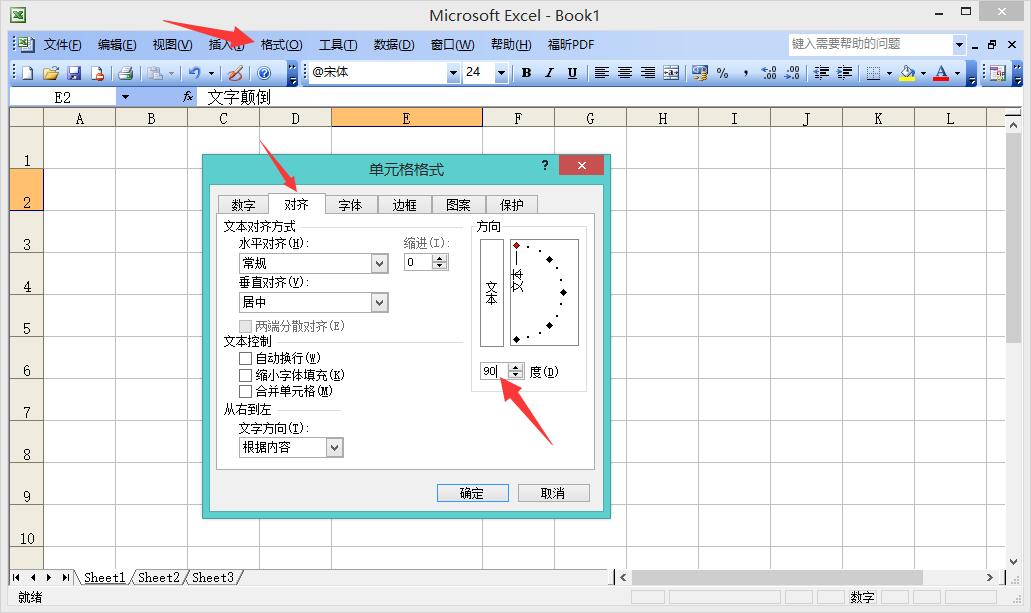Expand the Name Box dropdown
The image size is (1031, 613).
(x=125, y=97)
